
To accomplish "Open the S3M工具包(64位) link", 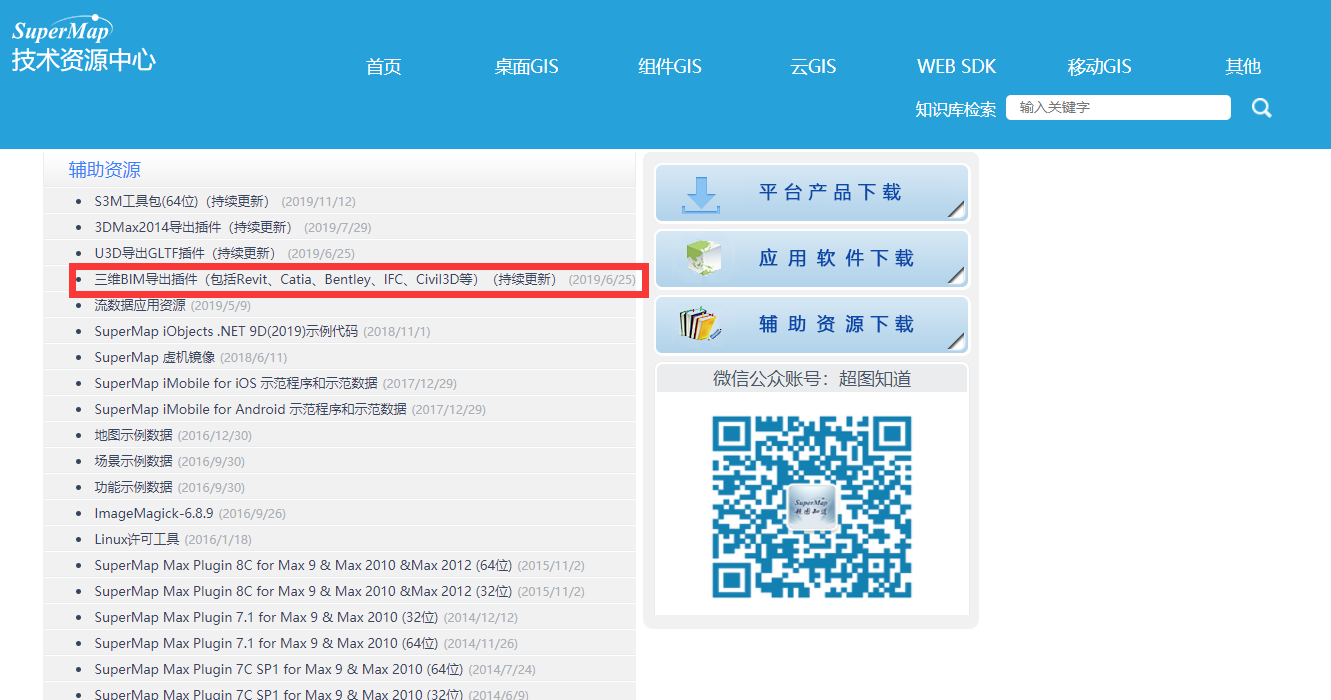I will click(x=182, y=201).
